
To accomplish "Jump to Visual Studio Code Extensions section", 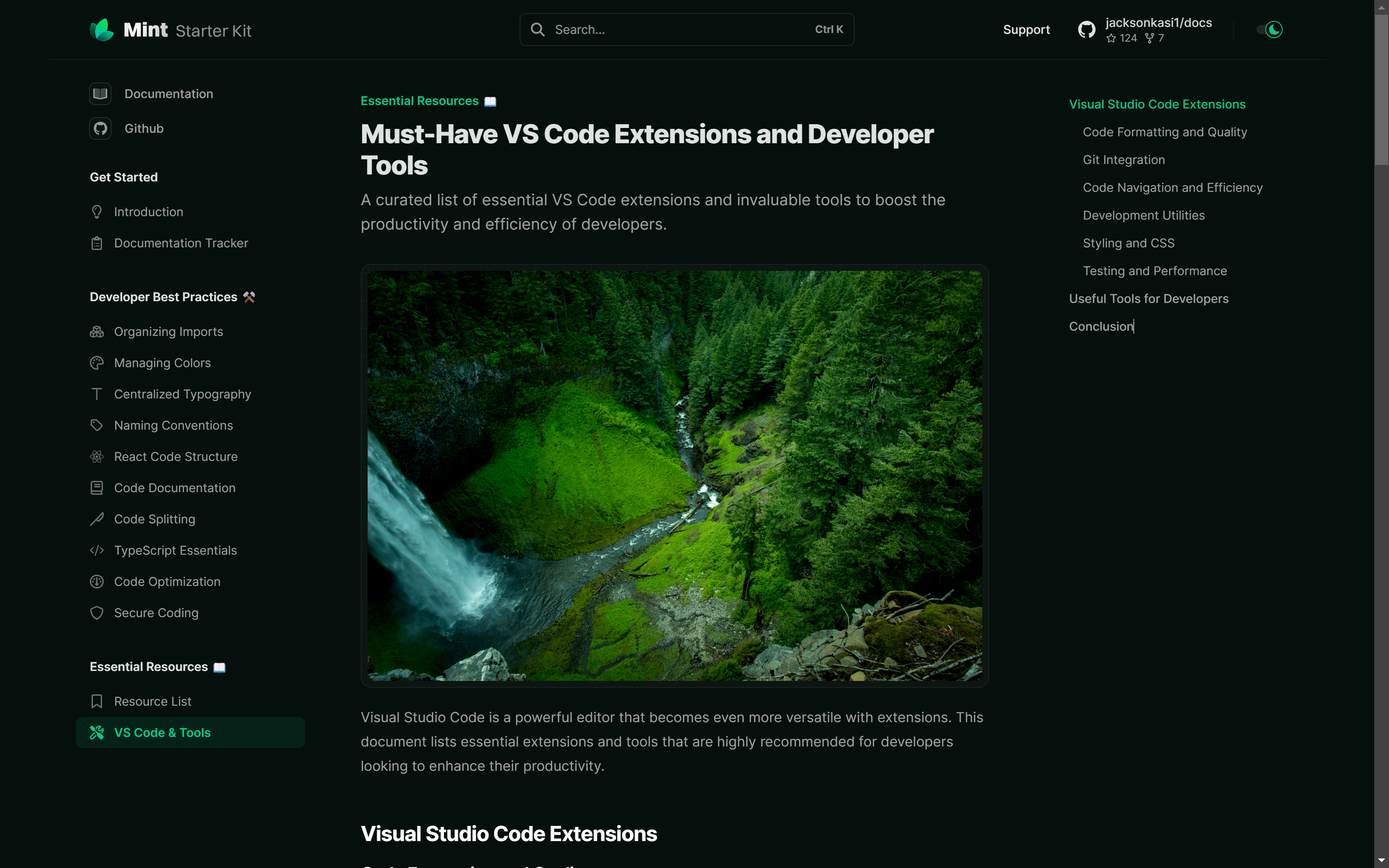I will point(1157,105).
